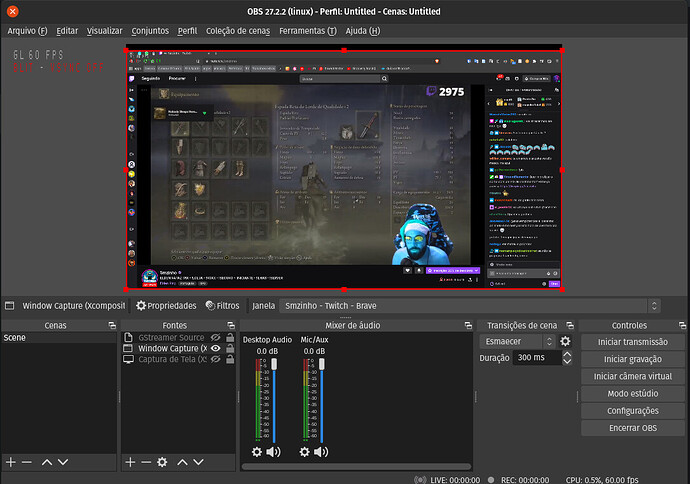This screenshot has width=690, height=484.
Task: Open source properties gear in Fontes toolbar
Action: [162, 462]
